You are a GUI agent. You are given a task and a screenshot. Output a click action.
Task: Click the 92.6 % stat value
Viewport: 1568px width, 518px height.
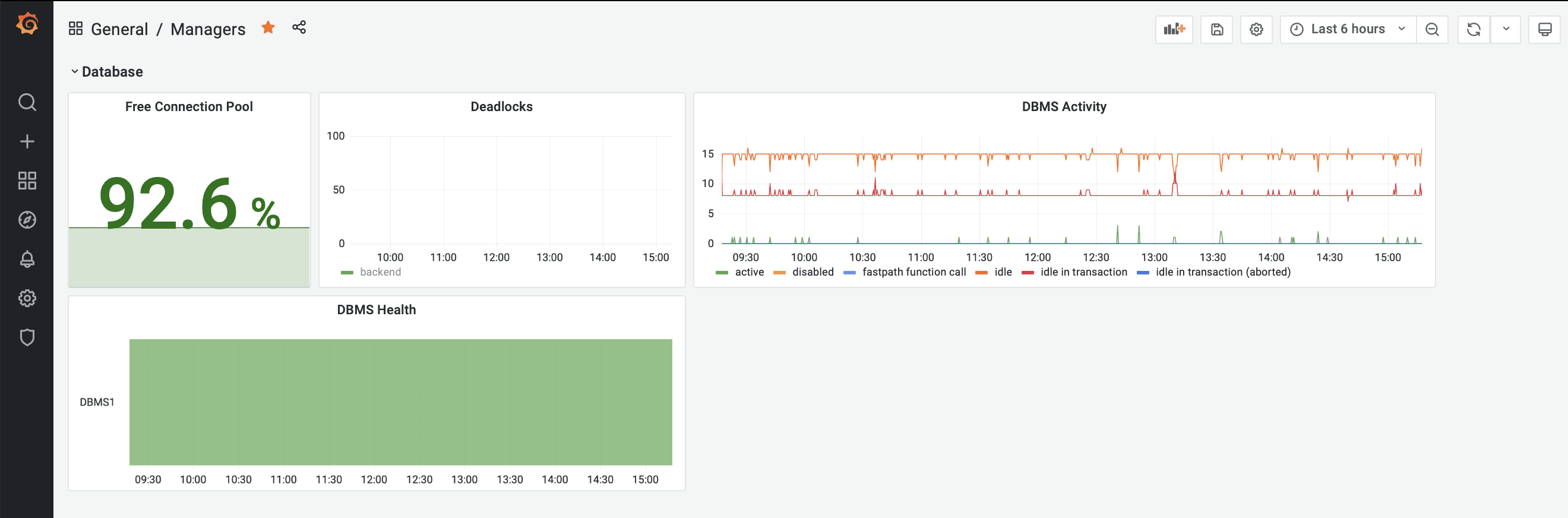pyautogui.click(x=189, y=203)
